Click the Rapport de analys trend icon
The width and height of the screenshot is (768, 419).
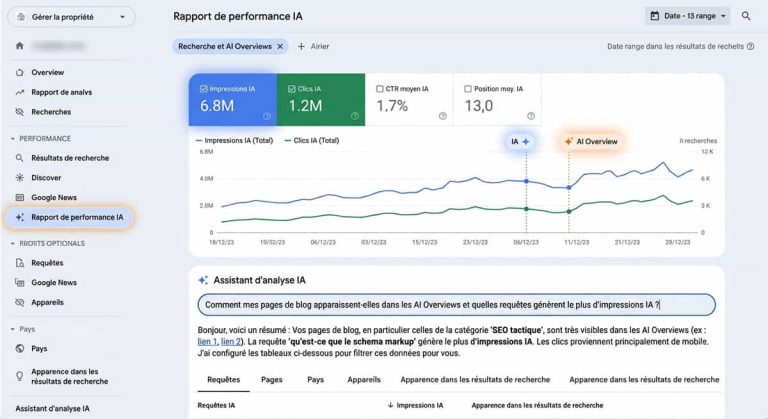point(20,92)
